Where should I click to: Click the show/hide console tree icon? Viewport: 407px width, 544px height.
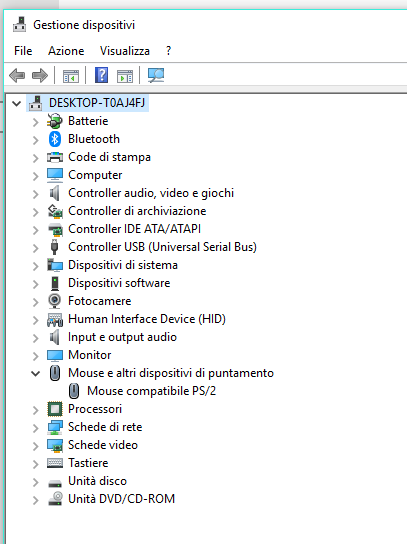71,76
